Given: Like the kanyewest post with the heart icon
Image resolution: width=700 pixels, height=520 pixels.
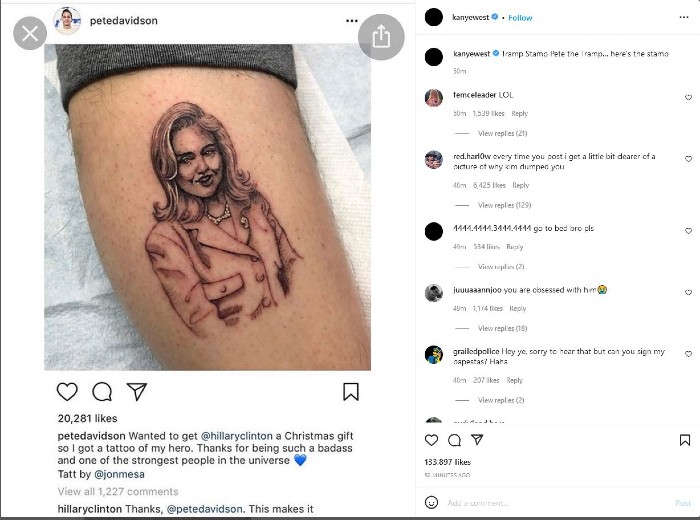Looking at the screenshot, I should [x=432, y=440].
